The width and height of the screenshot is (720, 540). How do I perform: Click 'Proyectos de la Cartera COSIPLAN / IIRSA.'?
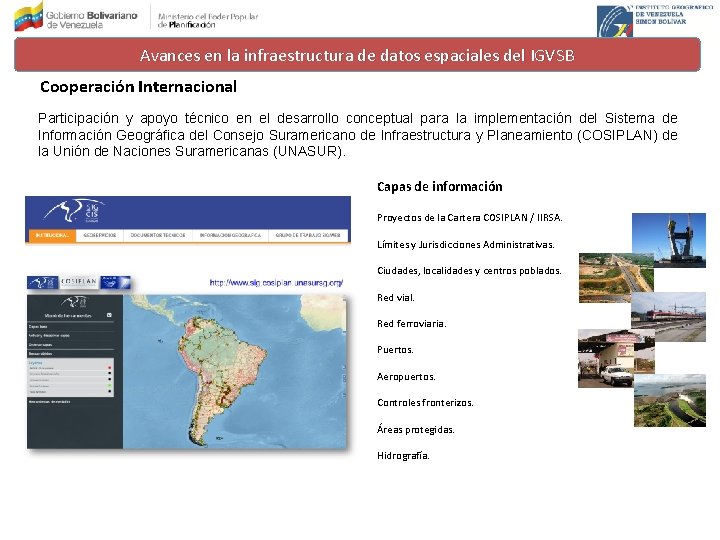(x=469, y=218)
